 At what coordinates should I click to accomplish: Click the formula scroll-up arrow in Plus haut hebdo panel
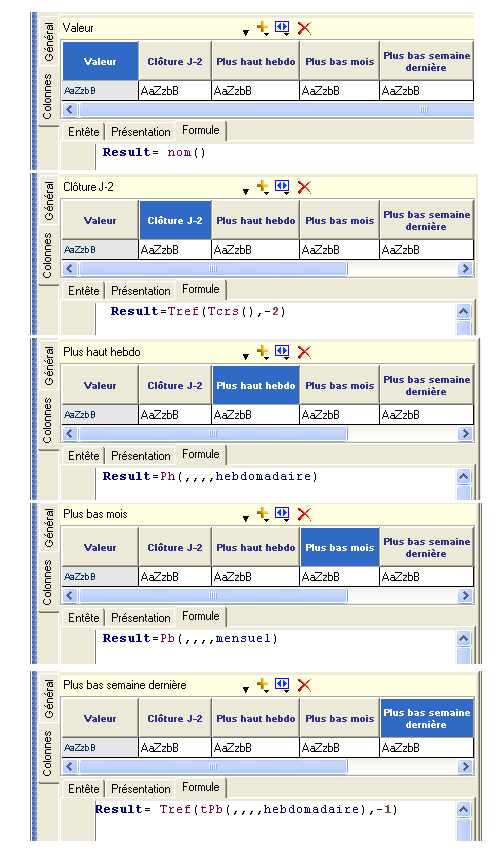464,476
